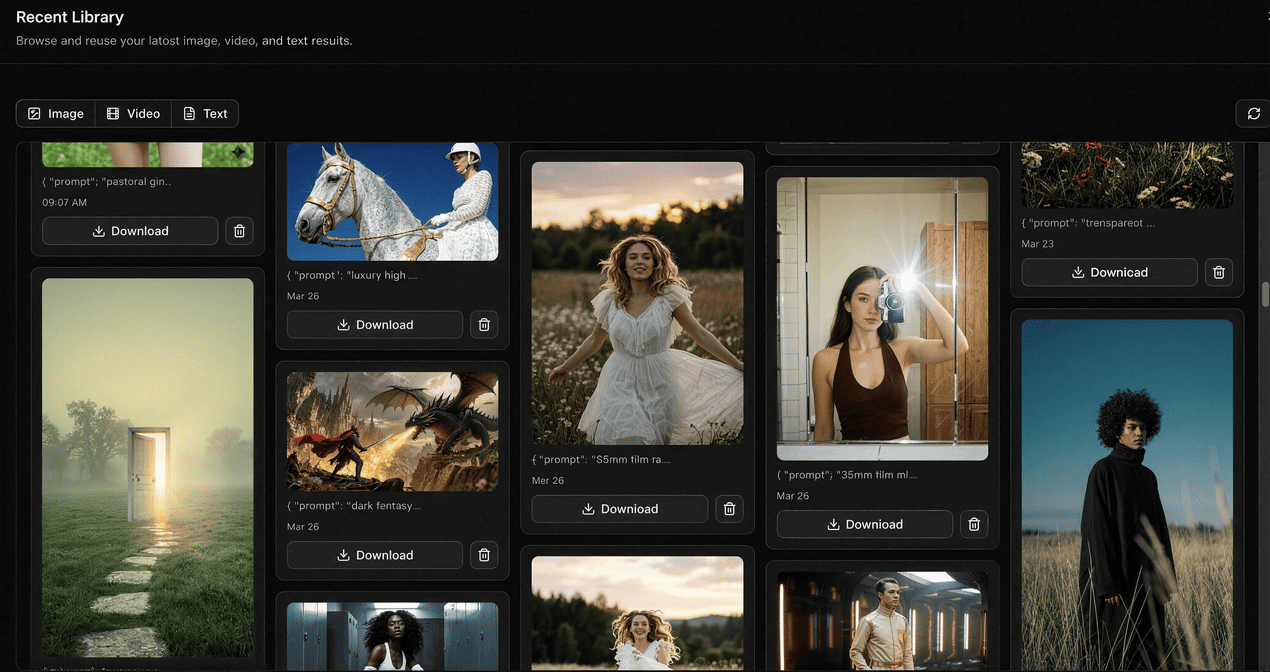Viewport: 1270px width, 672px height.
Task: Download the dark fantasy dragon image
Action: coord(374,555)
